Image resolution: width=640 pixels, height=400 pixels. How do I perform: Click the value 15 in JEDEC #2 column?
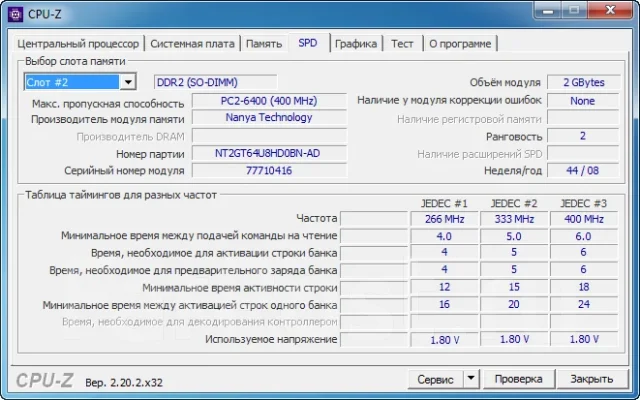(514, 287)
